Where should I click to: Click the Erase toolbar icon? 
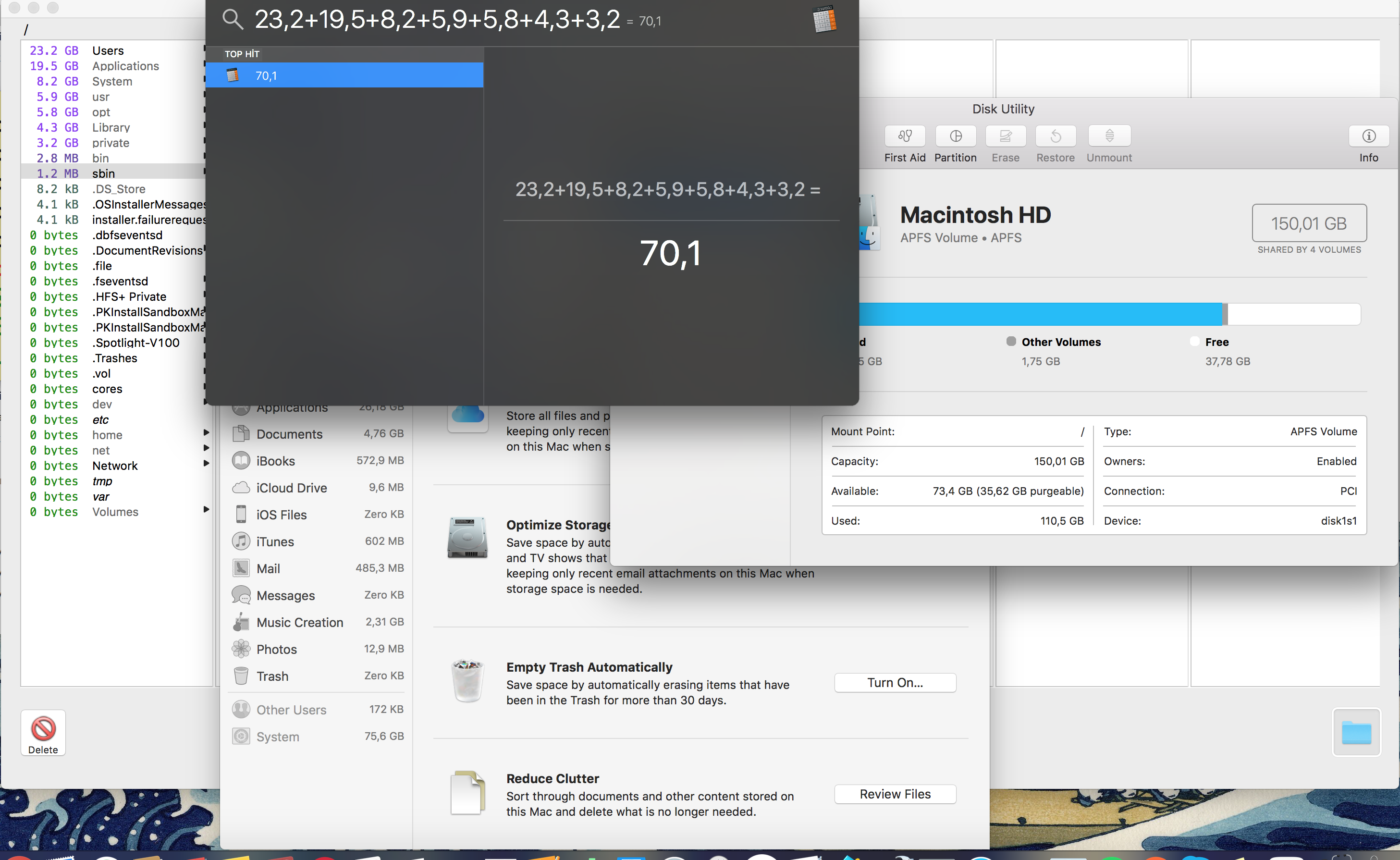coord(1005,136)
